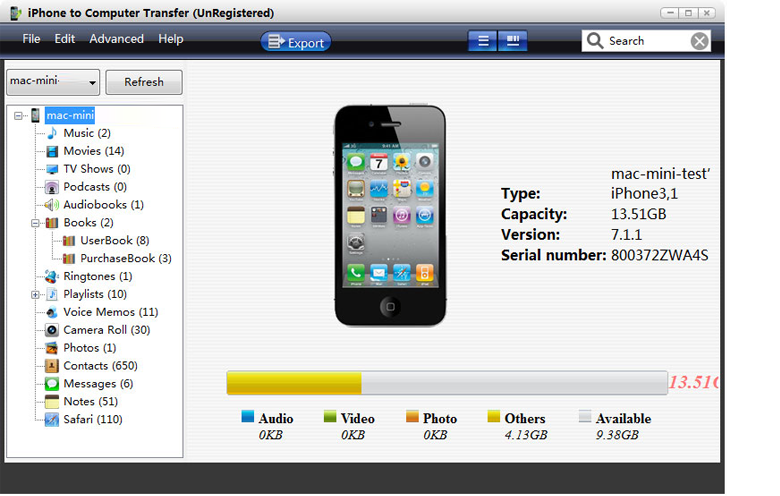This screenshot has height=496, width=780.
Task: Open the File menu
Action: click(31, 39)
